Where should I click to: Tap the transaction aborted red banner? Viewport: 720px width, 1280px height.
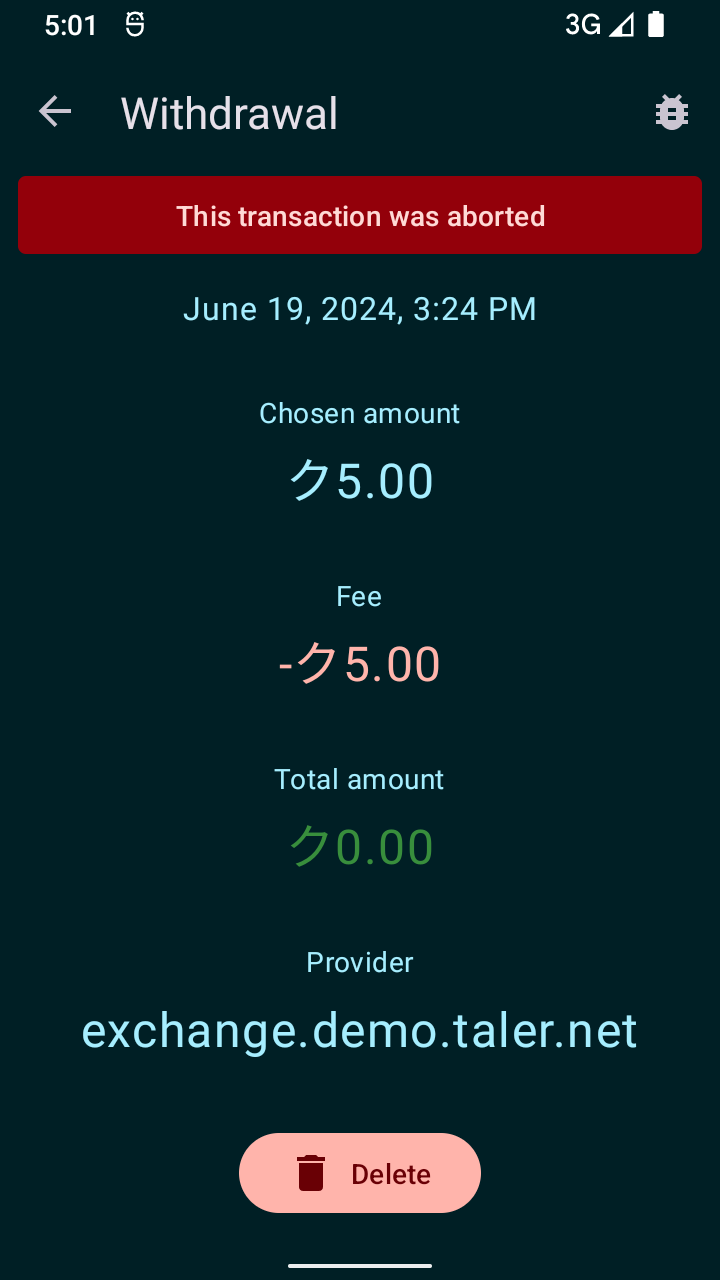click(360, 216)
